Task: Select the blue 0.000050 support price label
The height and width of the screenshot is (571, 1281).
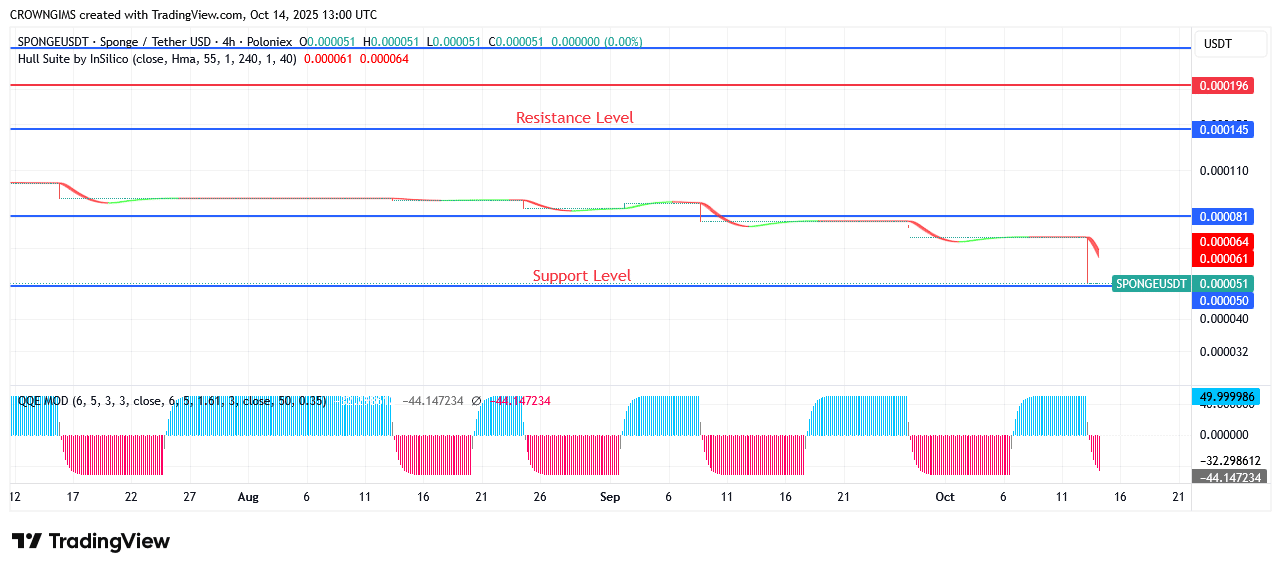Action: click(x=1223, y=300)
